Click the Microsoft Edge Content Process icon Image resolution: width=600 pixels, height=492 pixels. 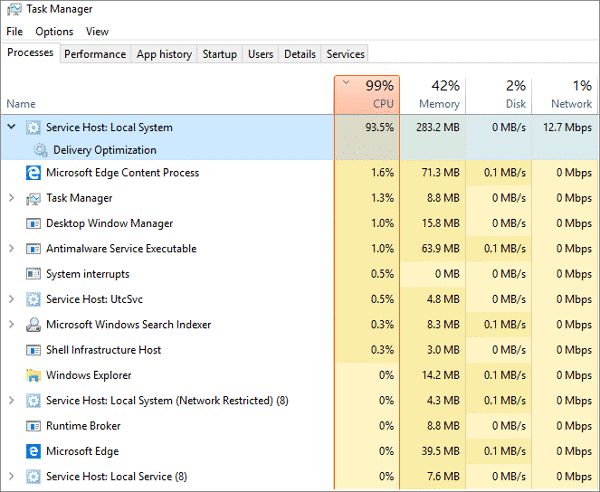[33, 173]
